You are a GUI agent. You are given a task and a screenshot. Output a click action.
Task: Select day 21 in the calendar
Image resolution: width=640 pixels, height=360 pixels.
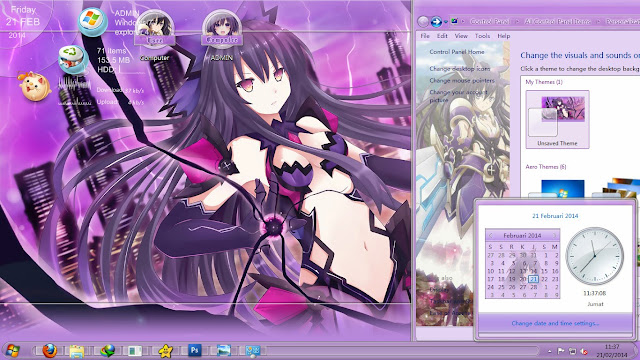533,279
